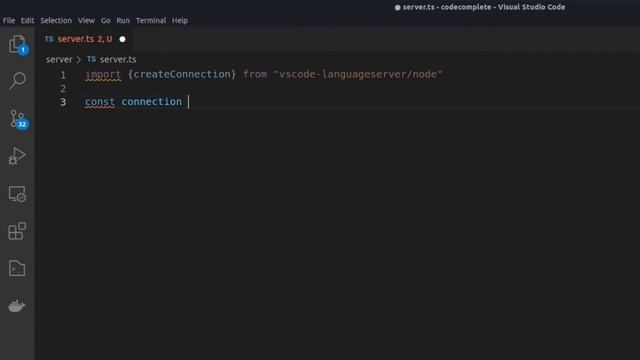The image size is (640, 360).
Task: Click the import keyword on line 1
Action: (103, 75)
